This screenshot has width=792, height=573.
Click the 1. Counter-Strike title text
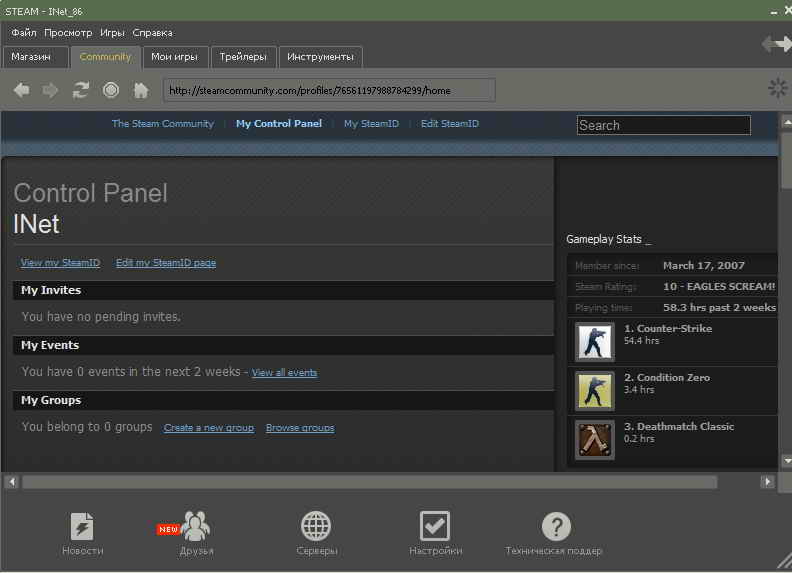tap(668, 328)
